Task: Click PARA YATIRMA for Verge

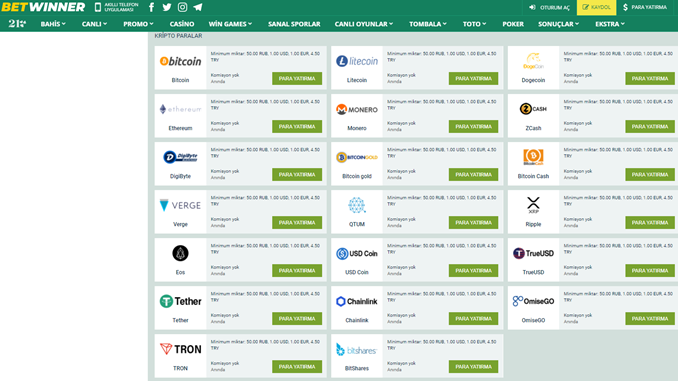Action: click(x=297, y=222)
